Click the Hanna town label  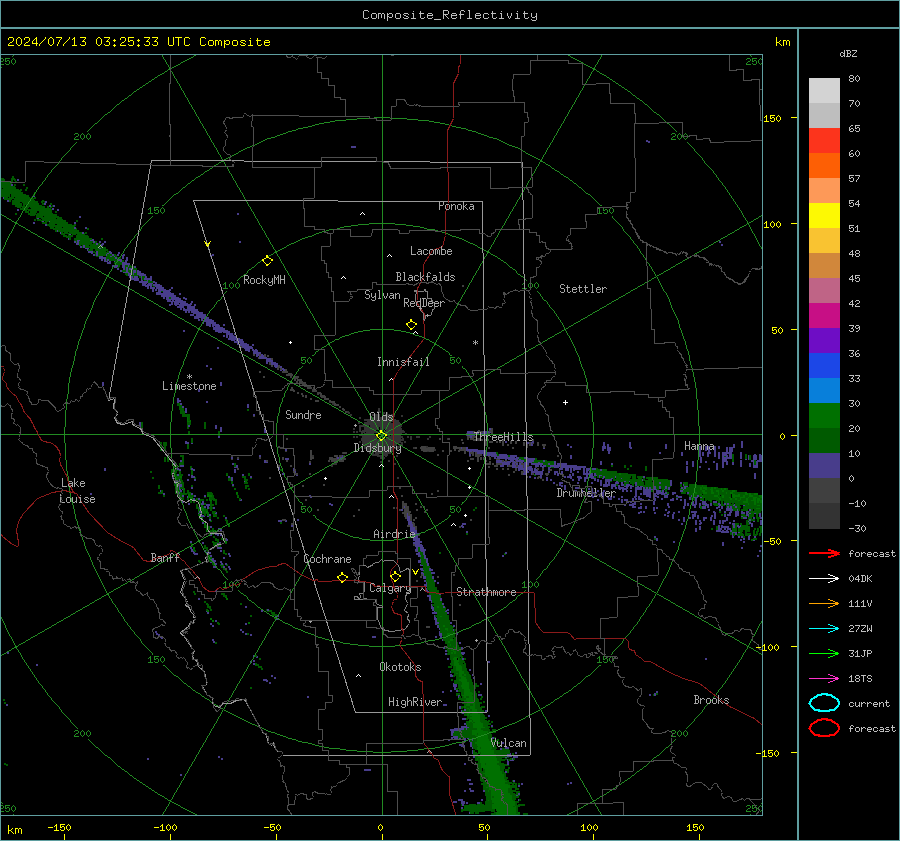click(x=699, y=446)
